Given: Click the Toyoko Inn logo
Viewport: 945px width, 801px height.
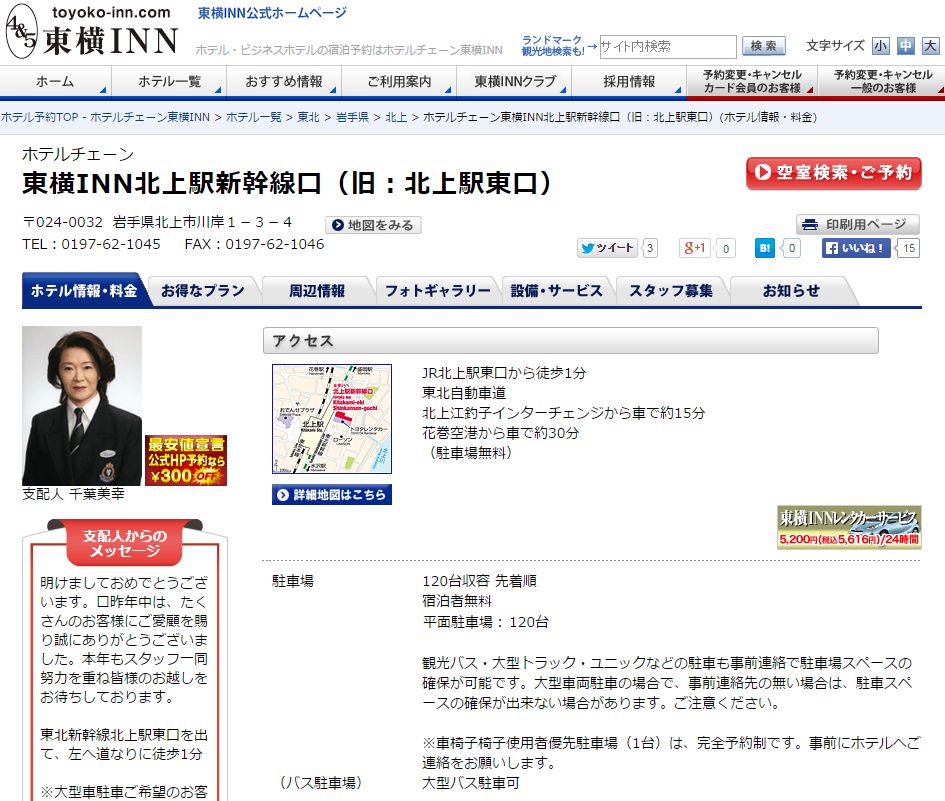Looking at the screenshot, I should [93, 31].
